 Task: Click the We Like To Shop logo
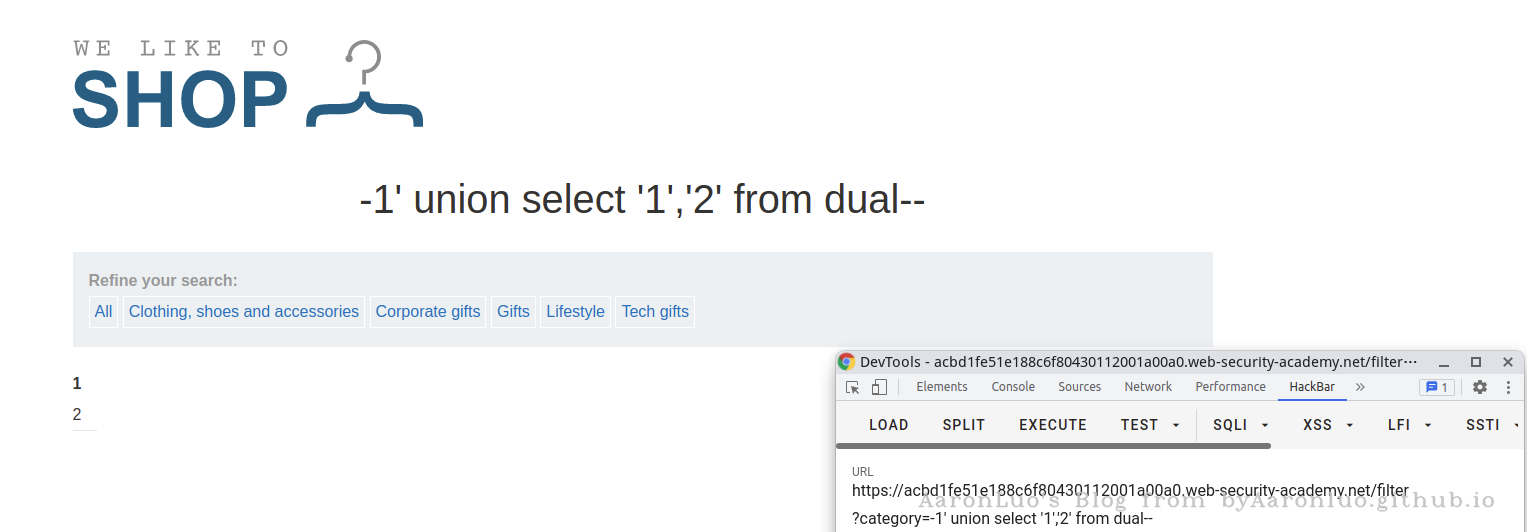[x=248, y=85]
